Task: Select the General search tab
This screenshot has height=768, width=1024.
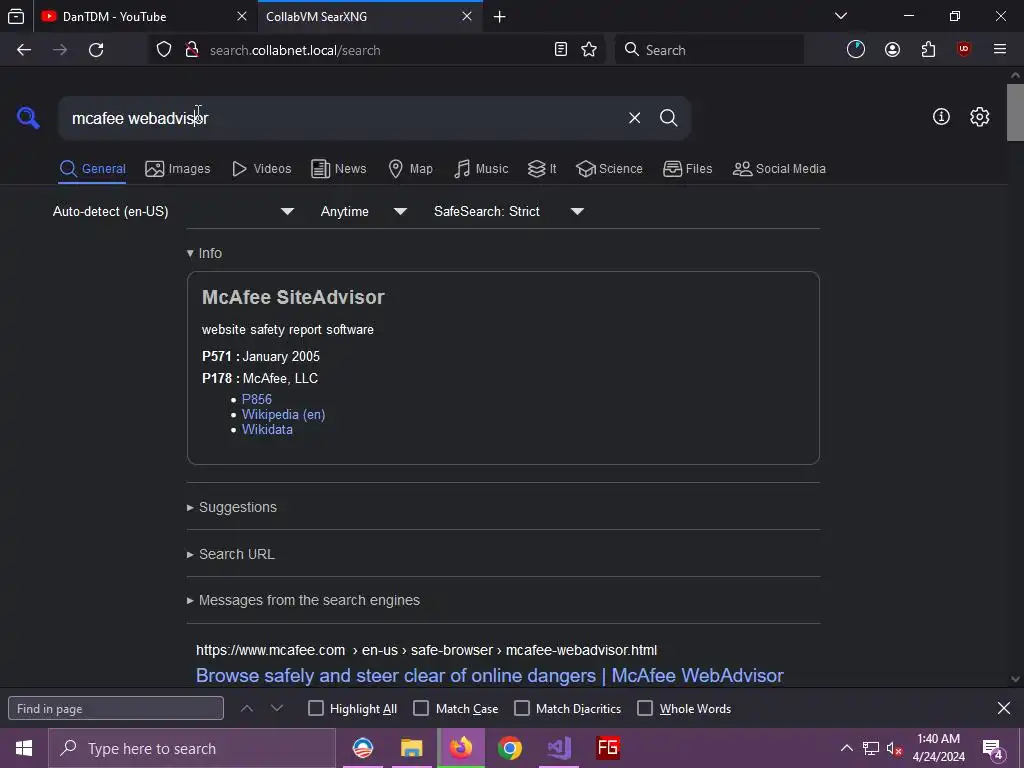Action: [93, 169]
